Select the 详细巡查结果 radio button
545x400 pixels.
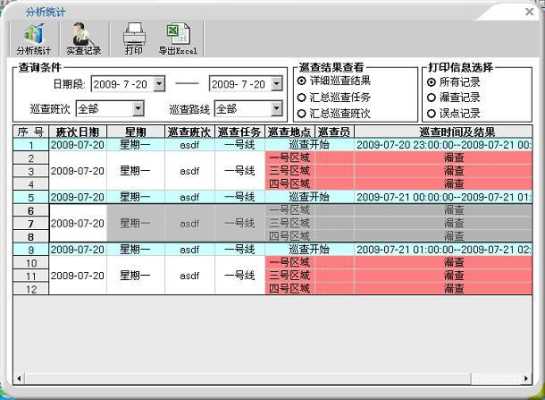302,81
